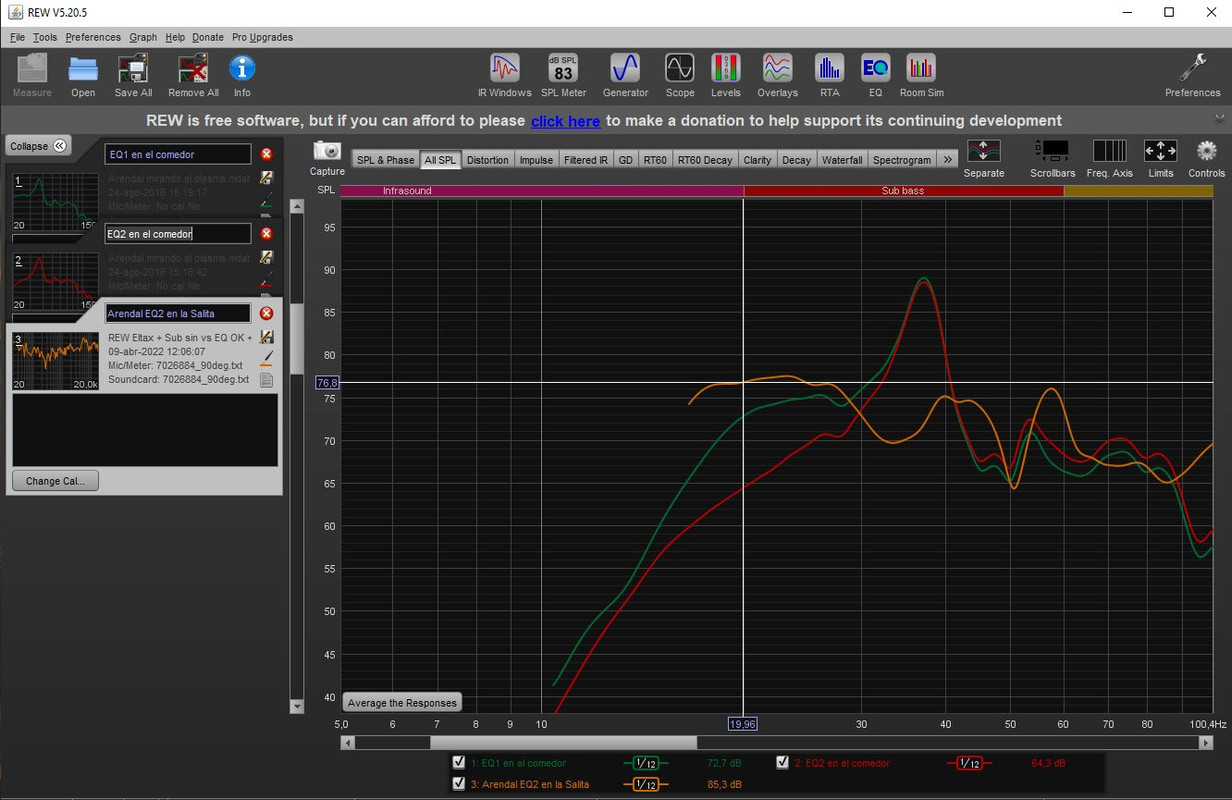Open the Graph menu
The height and width of the screenshot is (800, 1232).
tap(143, 37)
